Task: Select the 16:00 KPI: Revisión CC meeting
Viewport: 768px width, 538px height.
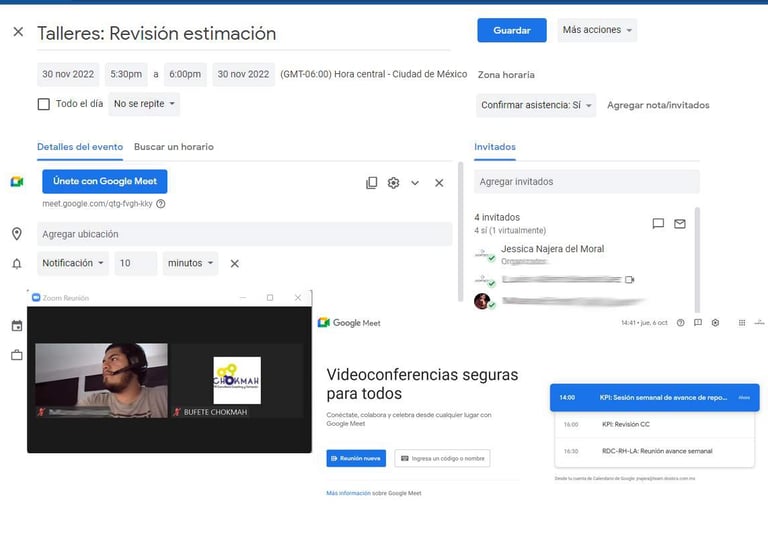Action: click(x=655, y=424)
